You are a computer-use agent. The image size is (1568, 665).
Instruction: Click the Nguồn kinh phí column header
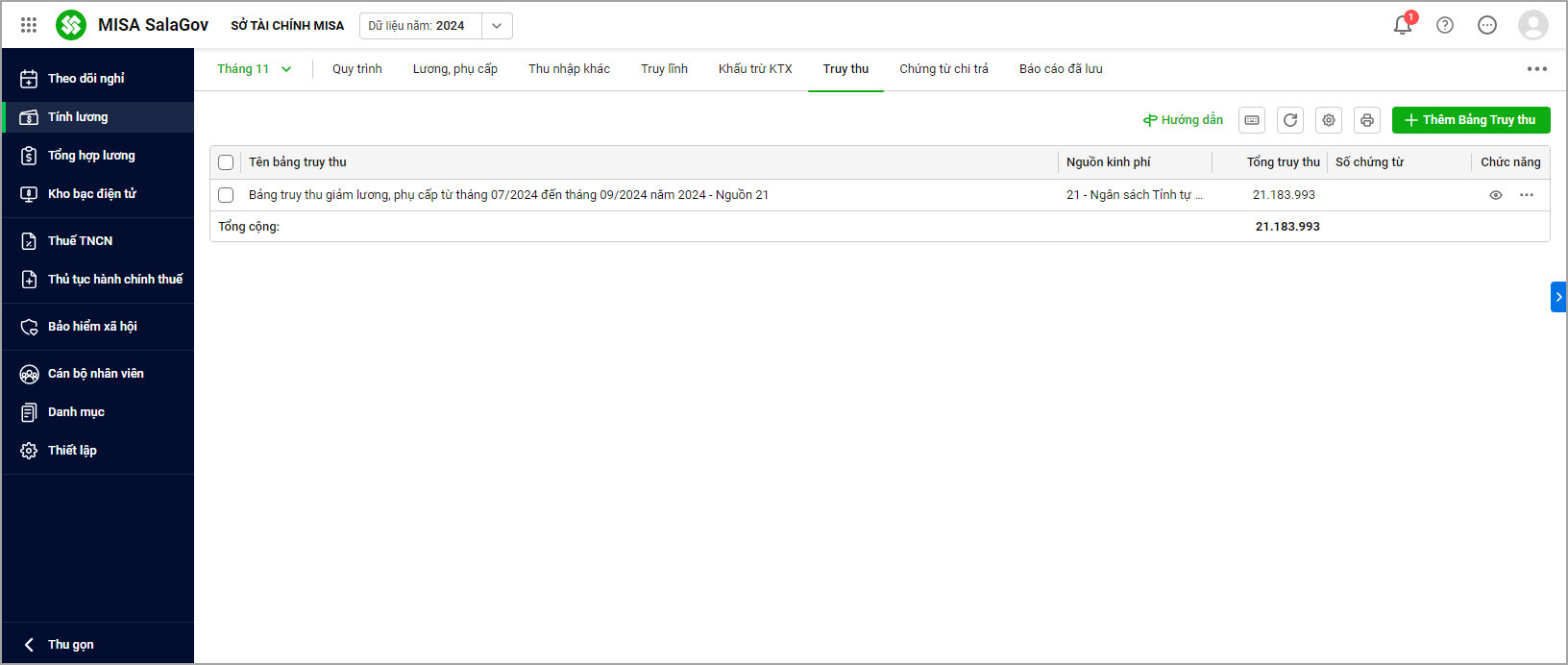tap(1108, 162)
